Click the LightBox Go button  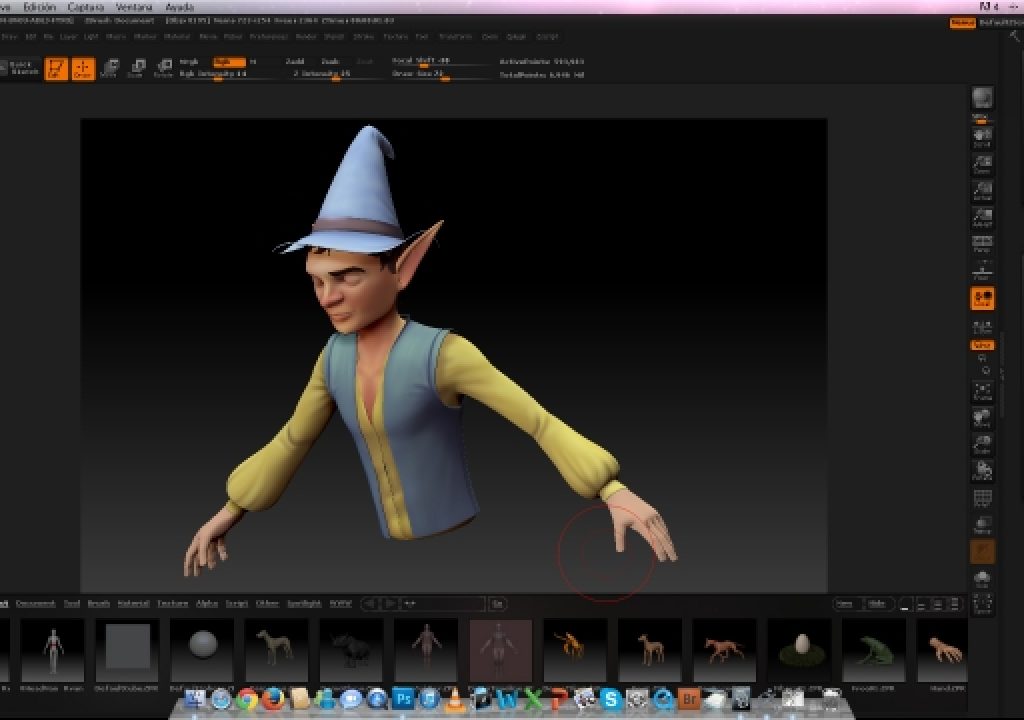coord(498,604)
